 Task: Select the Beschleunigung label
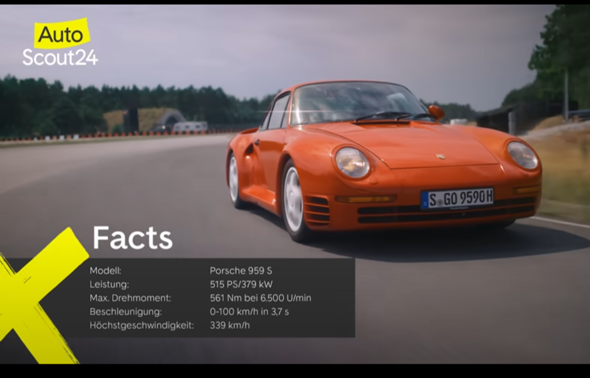tap(126, 311)
